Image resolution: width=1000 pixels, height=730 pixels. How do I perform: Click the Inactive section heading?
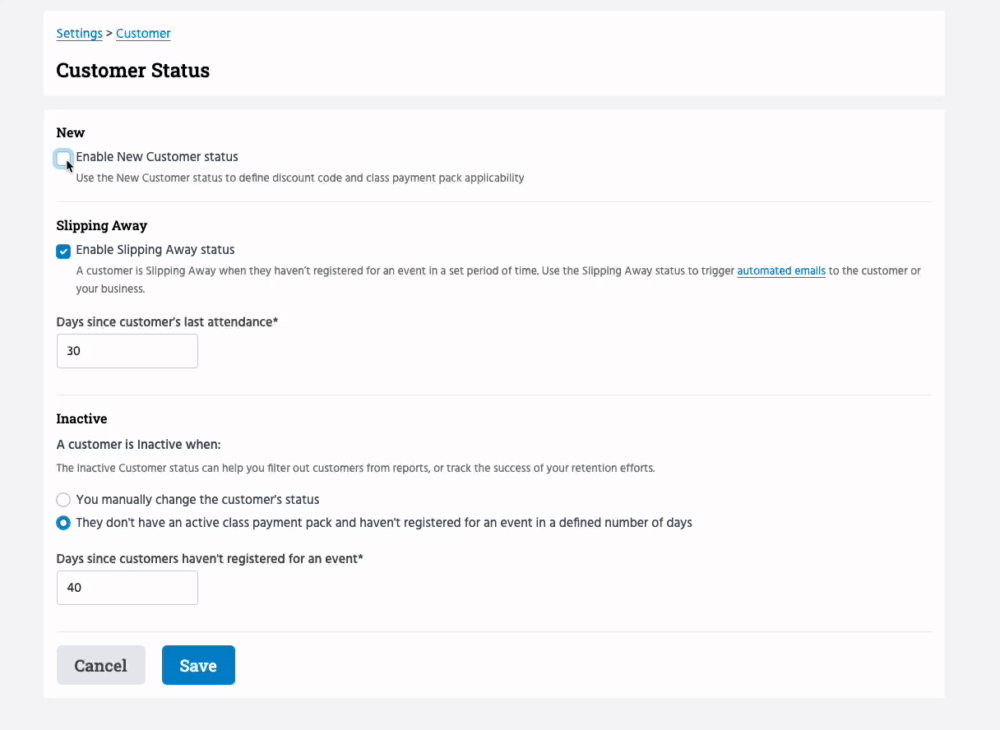pos(82,419)
